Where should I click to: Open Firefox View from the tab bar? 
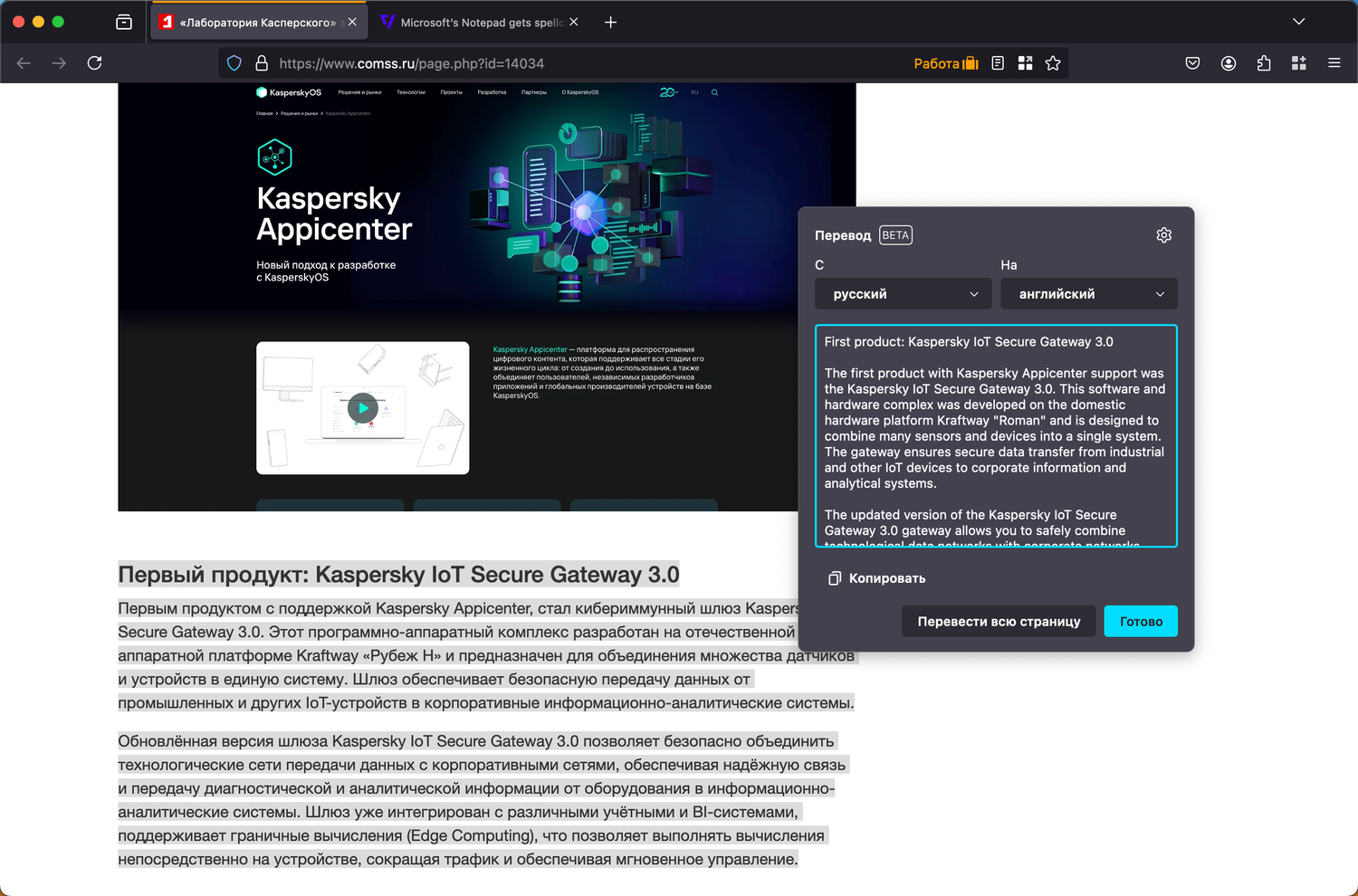pyautogui.click(x=124, y=22)
